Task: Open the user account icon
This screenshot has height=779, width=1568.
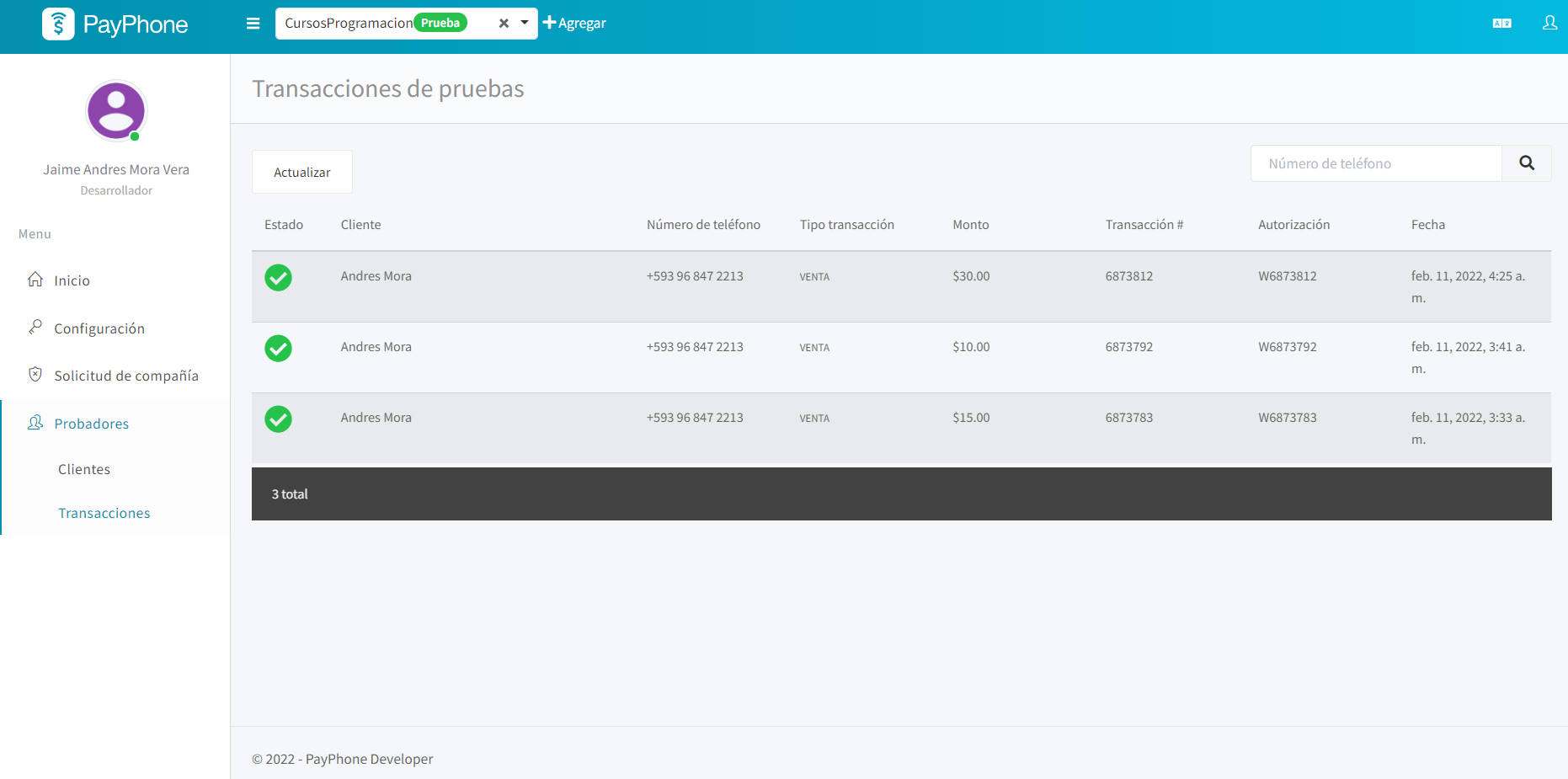Action: pos(1549,23)
